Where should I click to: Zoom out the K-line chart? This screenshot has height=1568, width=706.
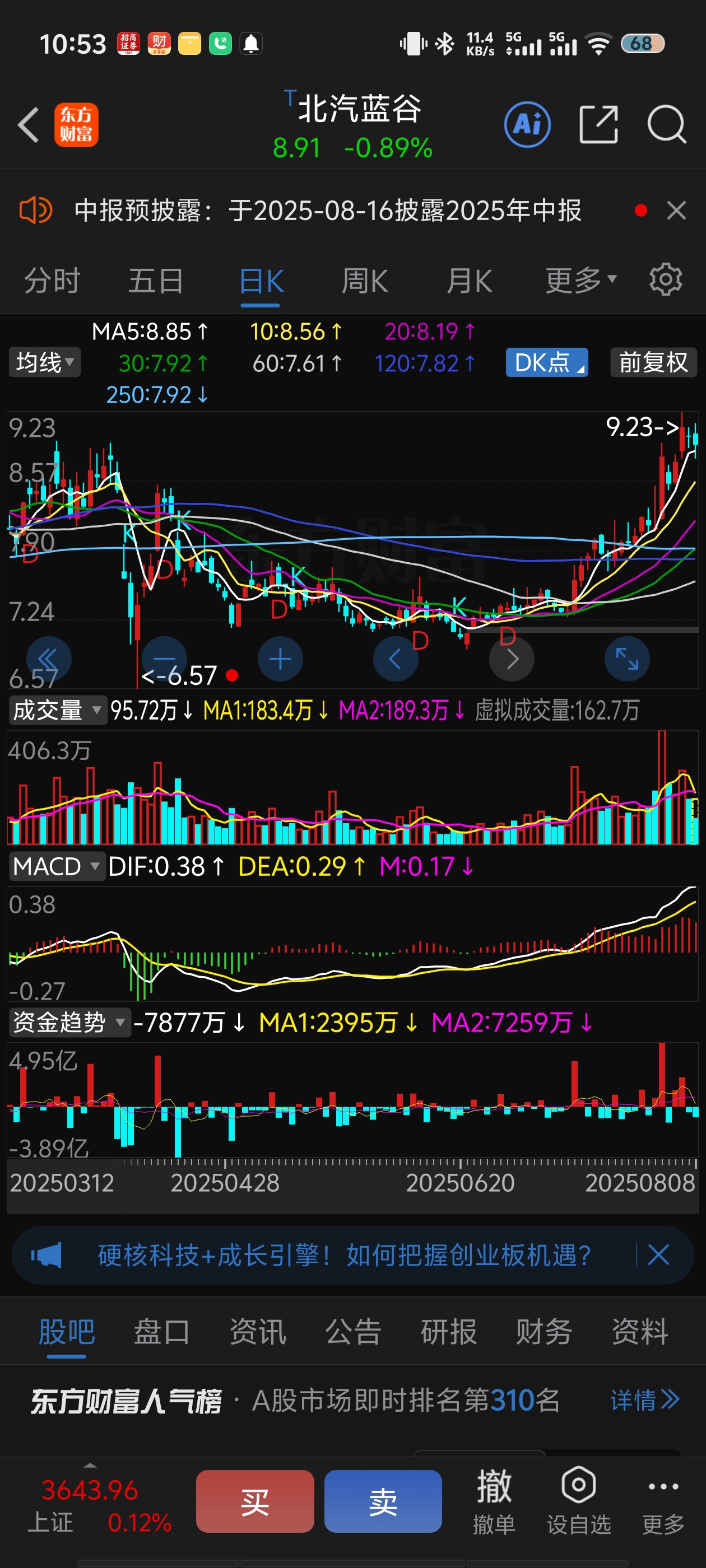click(x=165, y=659)
